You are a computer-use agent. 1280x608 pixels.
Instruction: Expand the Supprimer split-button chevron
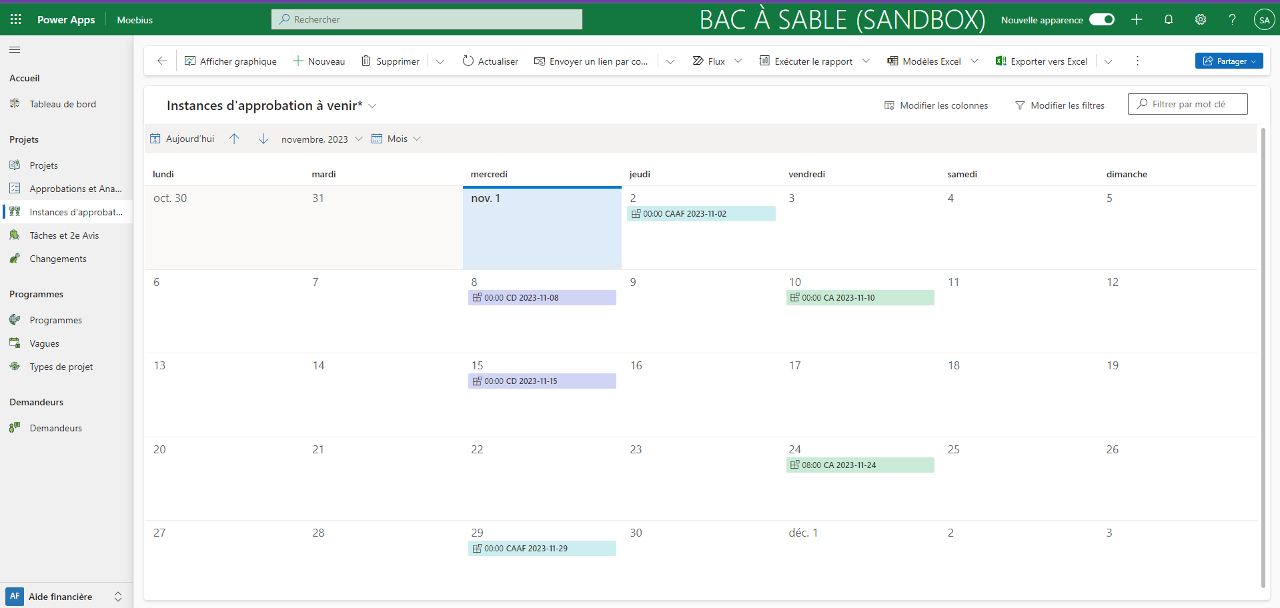pos(440,61)
